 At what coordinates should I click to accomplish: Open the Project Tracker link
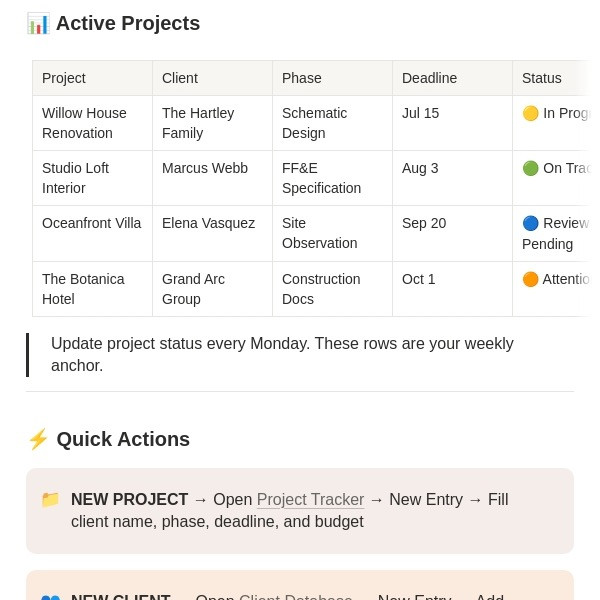tap(310, 499)
